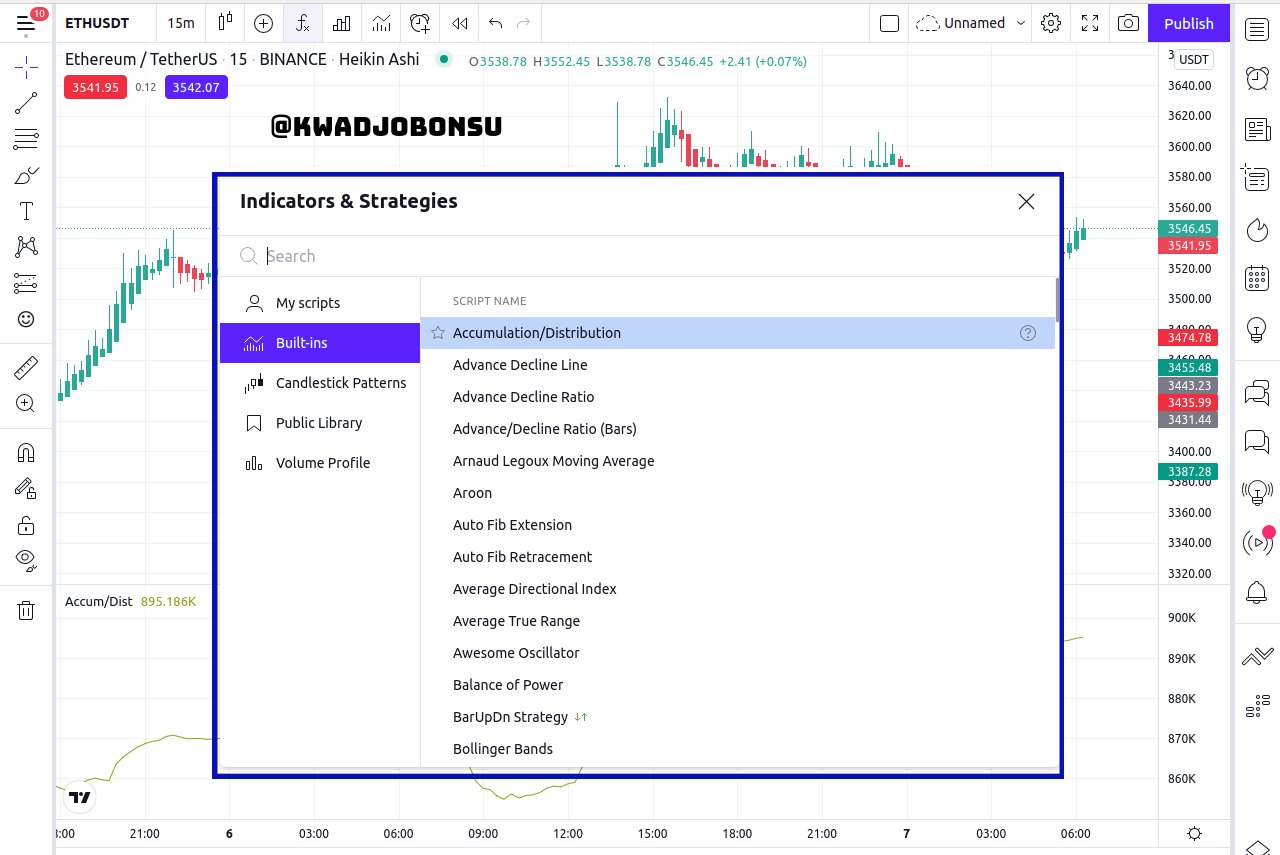Select the crosshair cursor tool
Image resolution: width=1280 pixels, height=855 pixels.
point(26,68)
